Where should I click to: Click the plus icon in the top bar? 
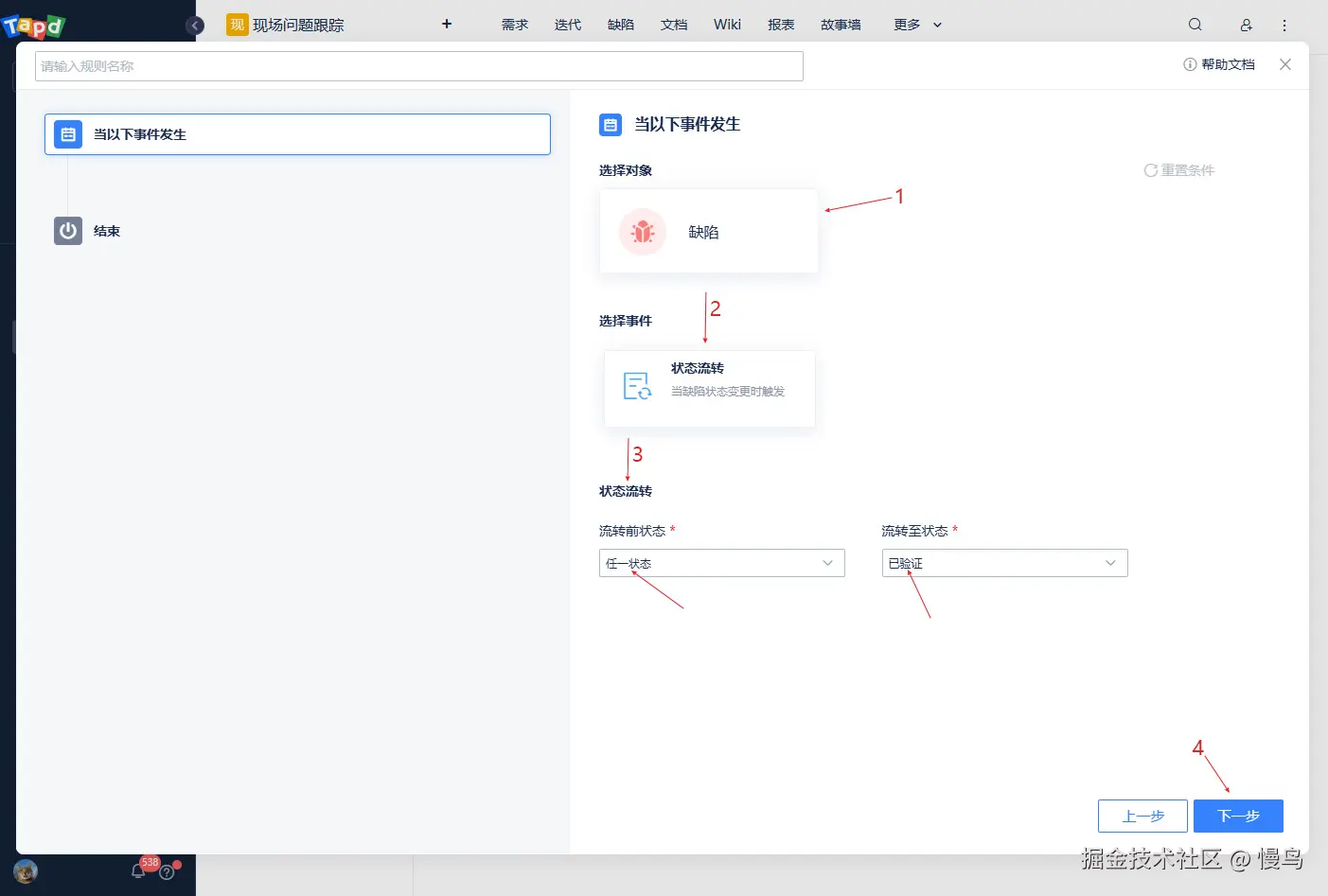click(x=447, y=25)
